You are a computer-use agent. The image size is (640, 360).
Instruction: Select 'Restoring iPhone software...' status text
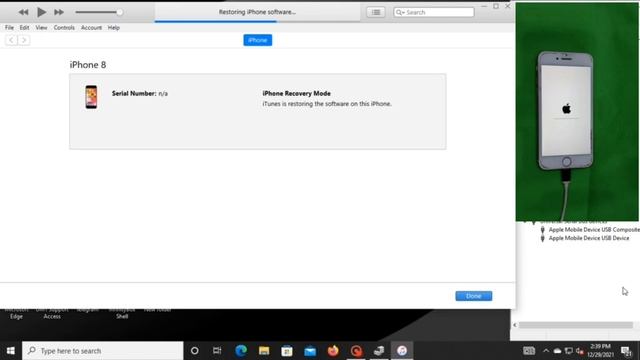[257, 12]
